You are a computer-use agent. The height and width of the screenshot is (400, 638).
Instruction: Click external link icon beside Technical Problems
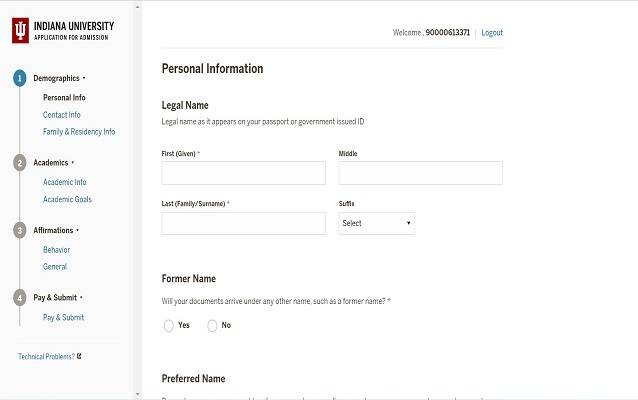point(79,356)
